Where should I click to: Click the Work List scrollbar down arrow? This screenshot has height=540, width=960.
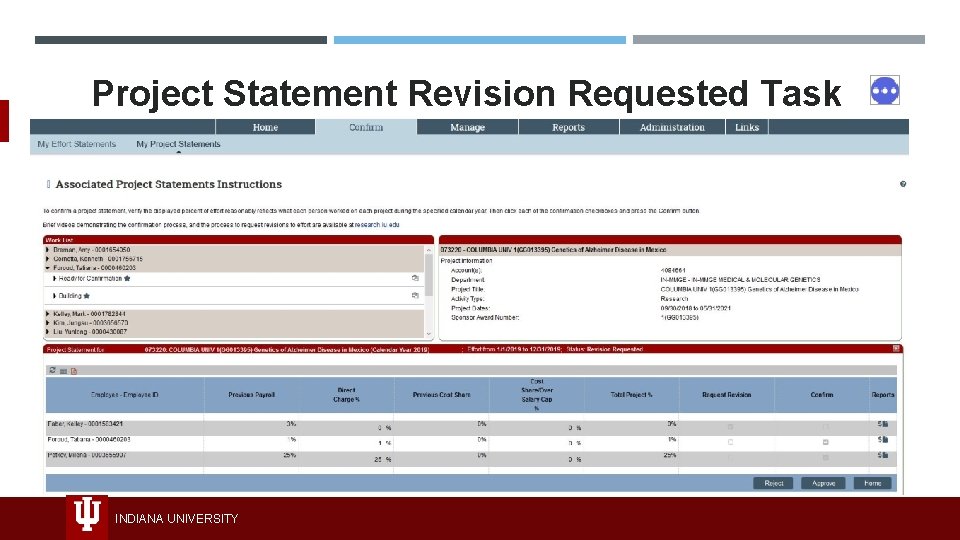(x=429, y=334)
